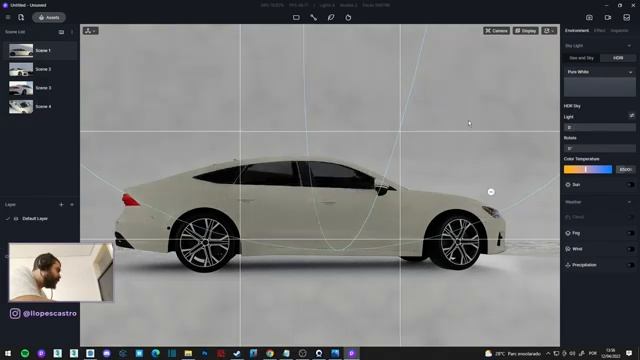The width and height of the screenshot is (640, 360).
Task: Add a new layer with plus icon
Action: 61,204
